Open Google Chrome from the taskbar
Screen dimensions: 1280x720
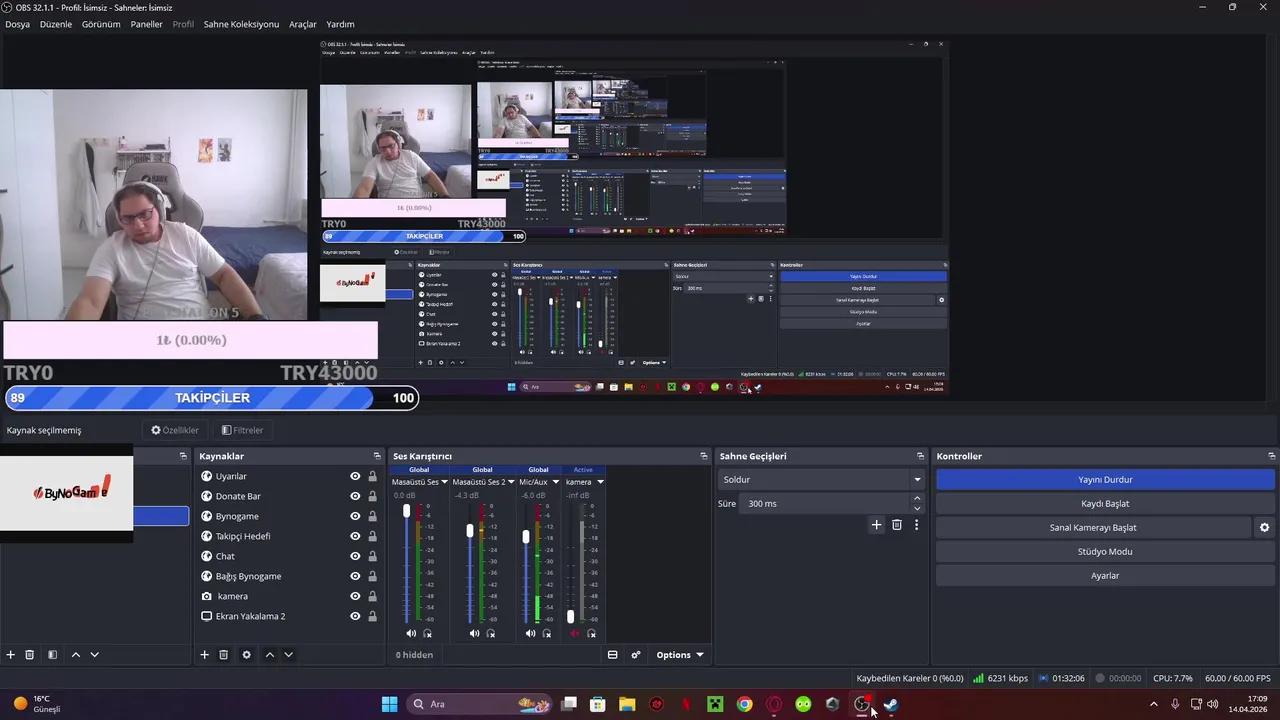[745, 704]
